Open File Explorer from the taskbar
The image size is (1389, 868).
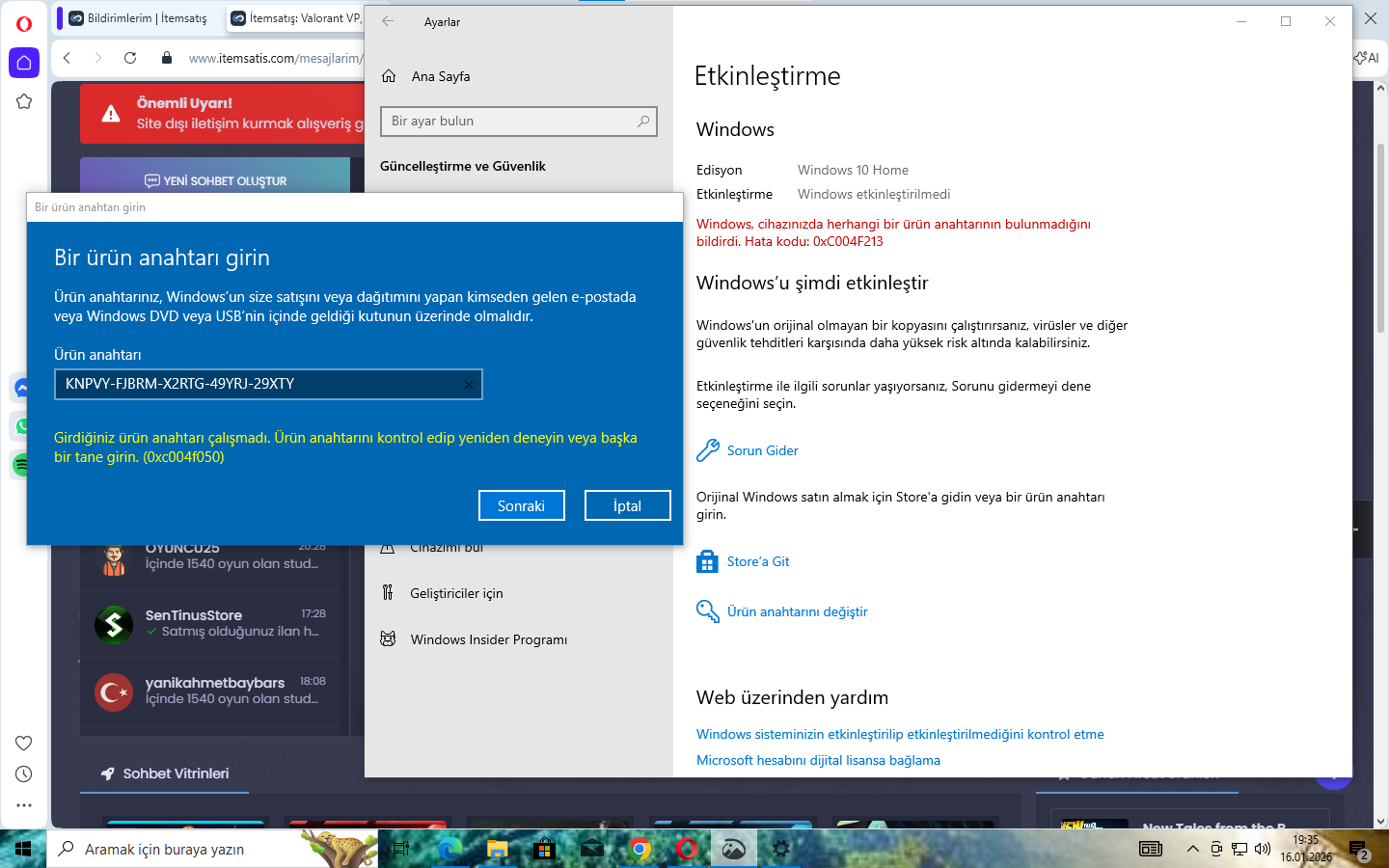pyautogui.click(x=498, y=849)
